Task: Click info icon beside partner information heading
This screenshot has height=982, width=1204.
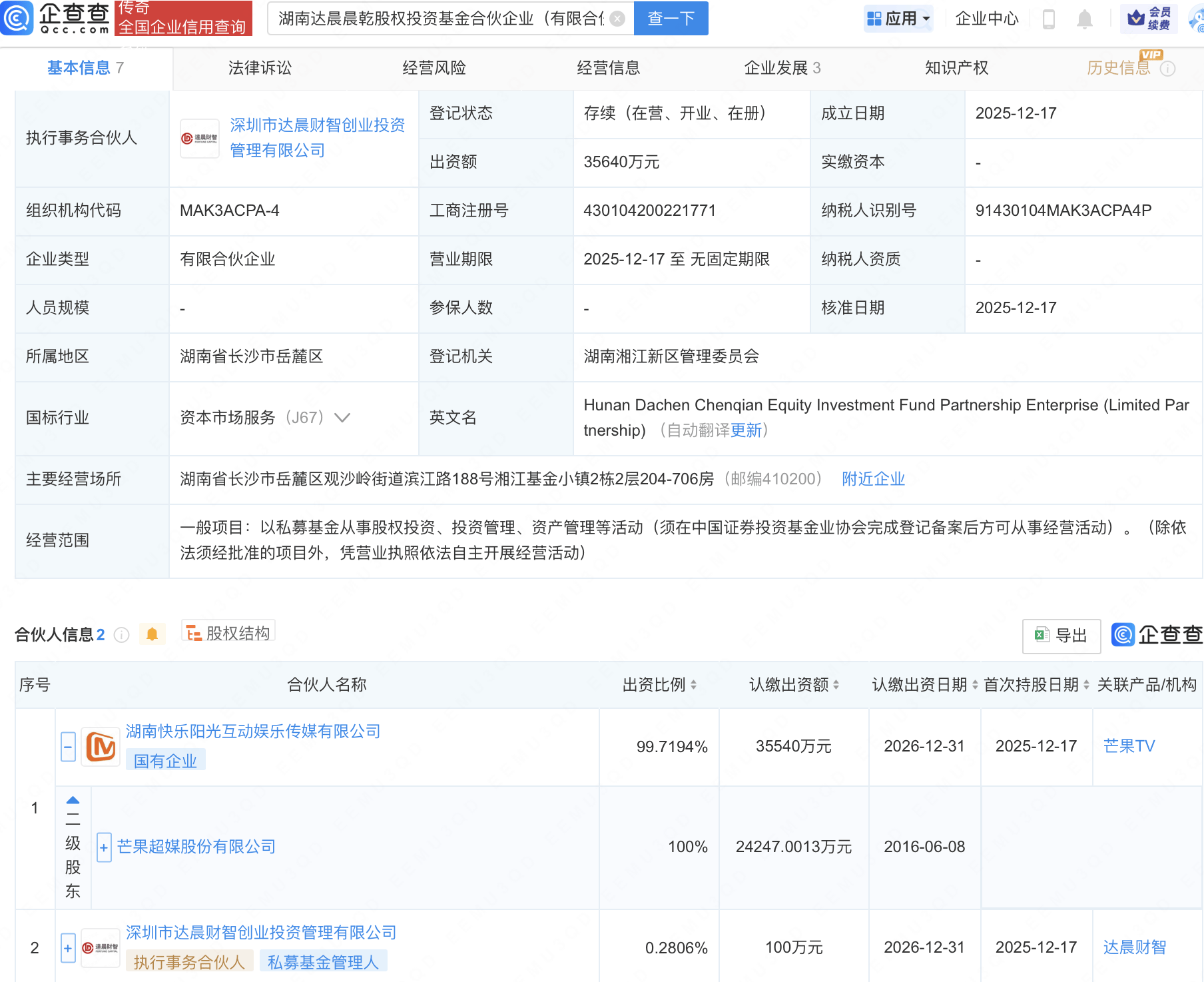Action: coord(121,635)
